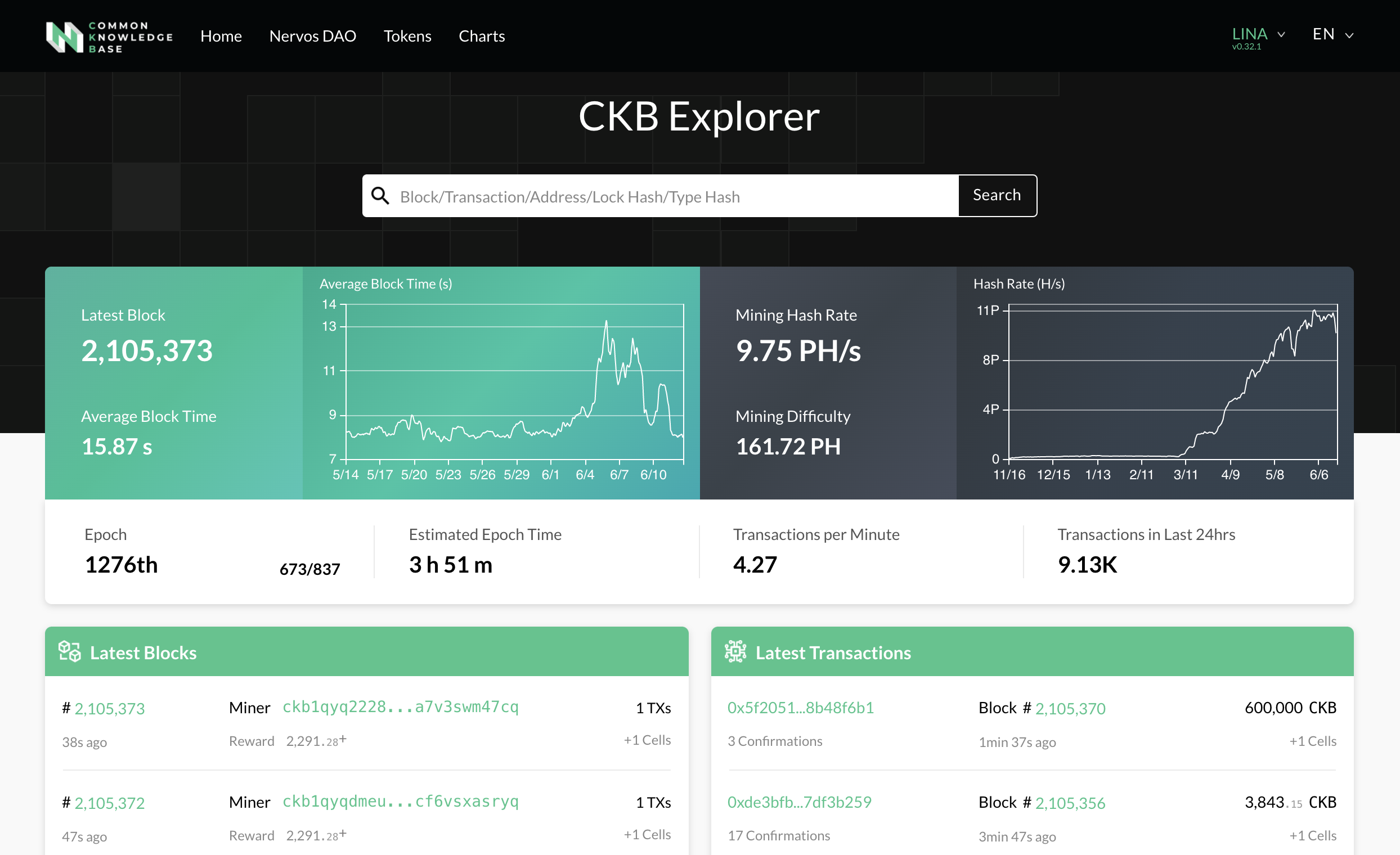Click the Epoch value 1276th

[122, 565]
